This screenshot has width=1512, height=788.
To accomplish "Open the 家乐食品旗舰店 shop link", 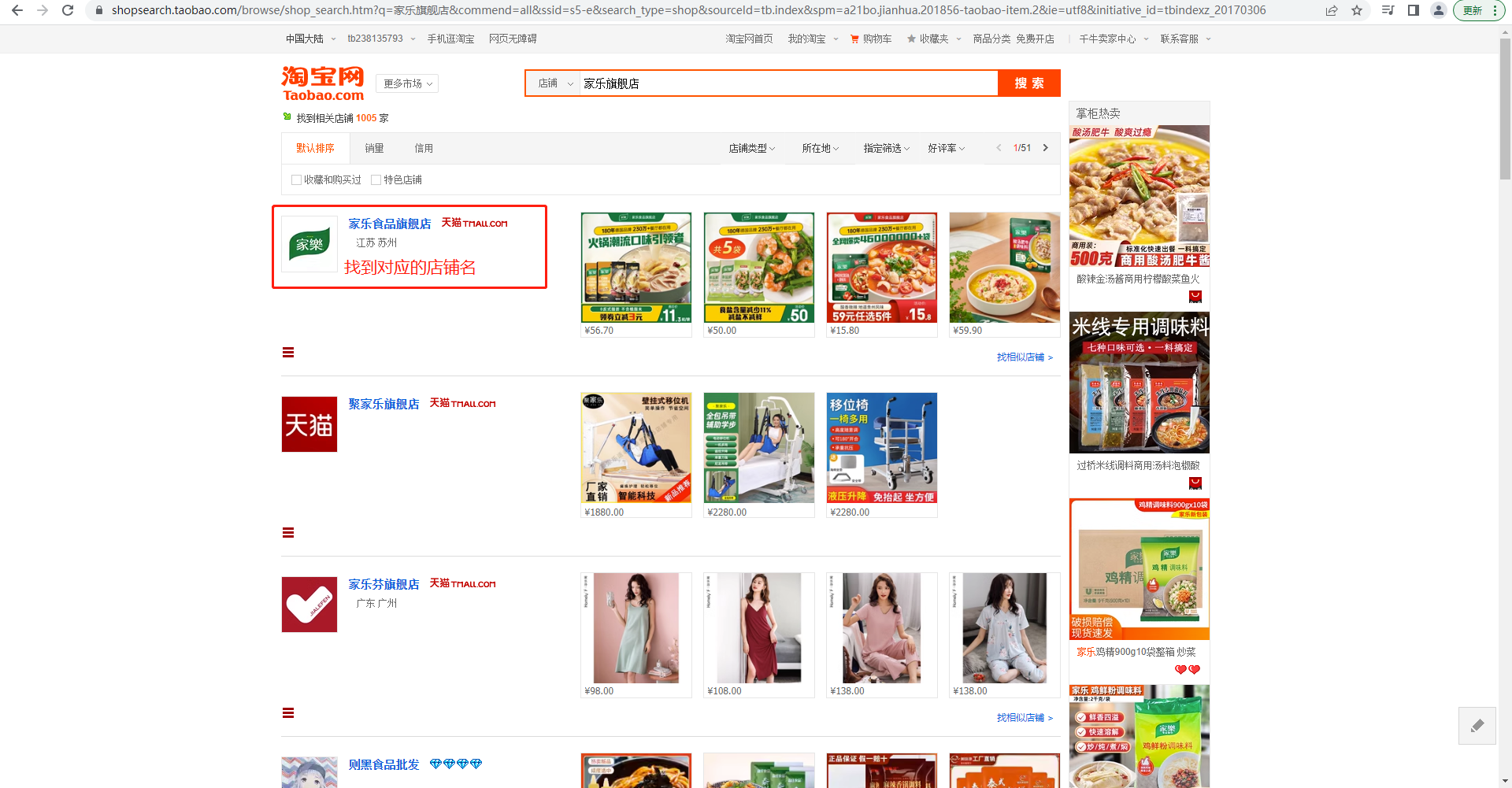I will point(390,224).
